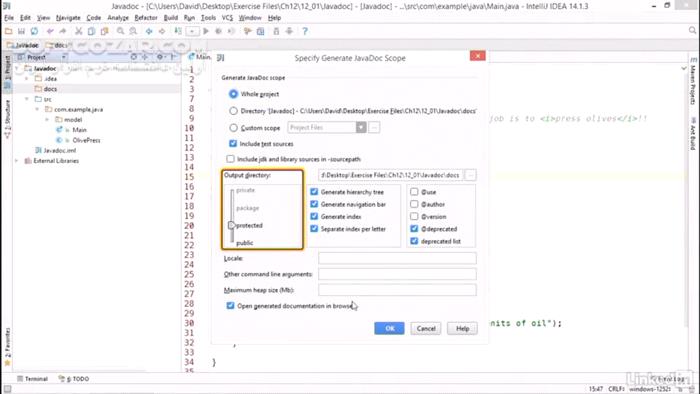
Task: Enable the @use checkbox
Action: click(414, 192)
